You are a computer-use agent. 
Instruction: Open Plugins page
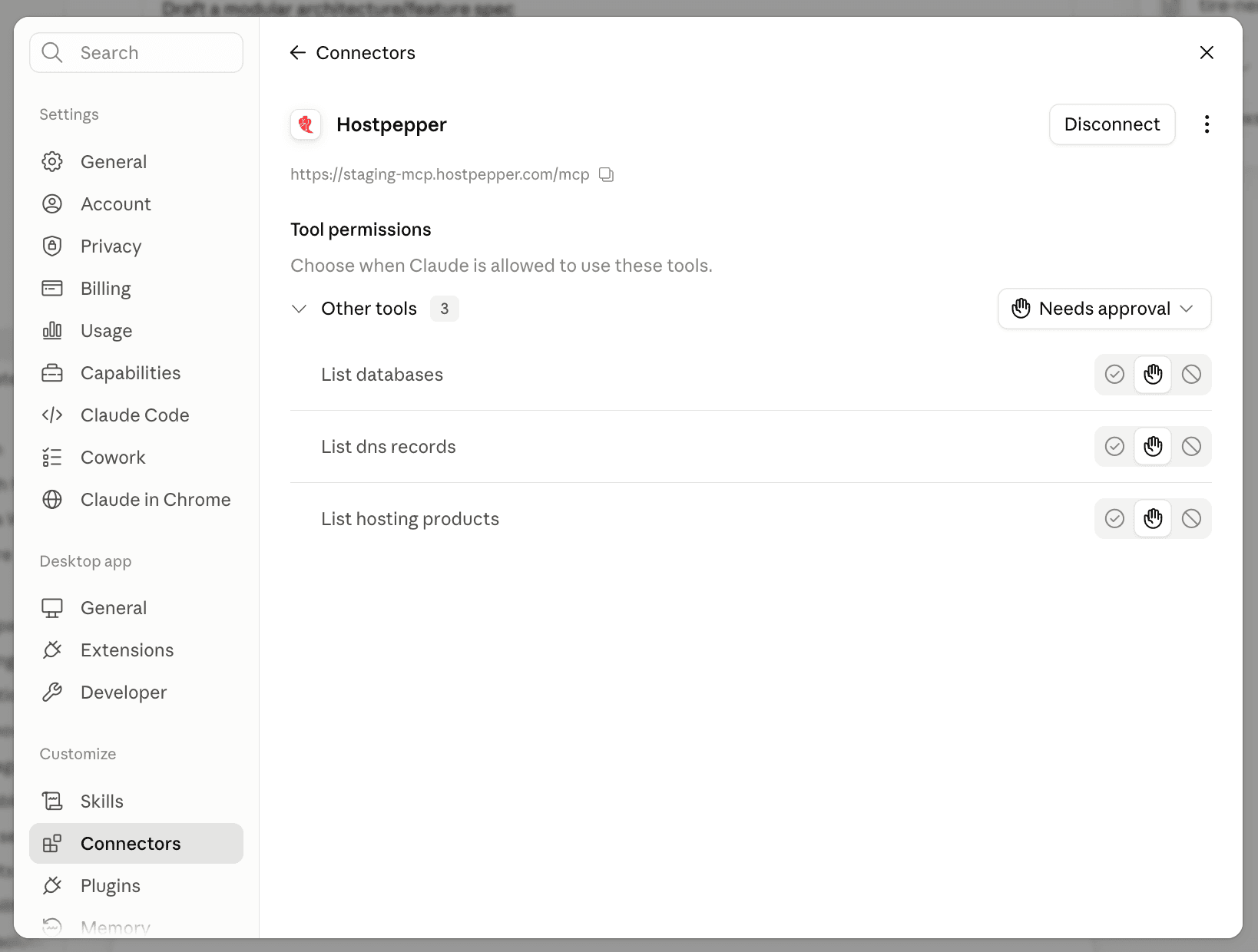click(x=137, y=886)
